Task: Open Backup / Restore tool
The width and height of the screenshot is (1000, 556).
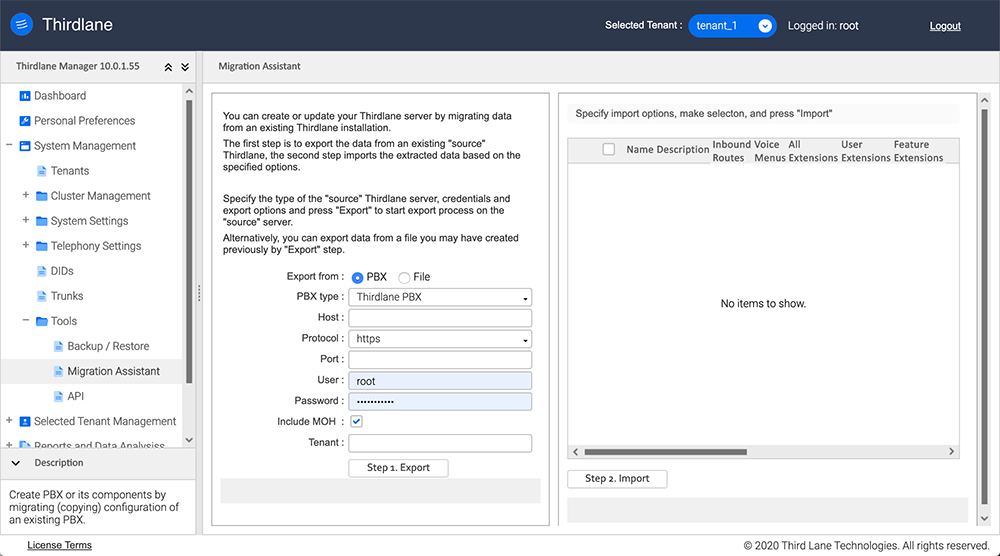Action: pyautogui.click(x=108, y=346)
